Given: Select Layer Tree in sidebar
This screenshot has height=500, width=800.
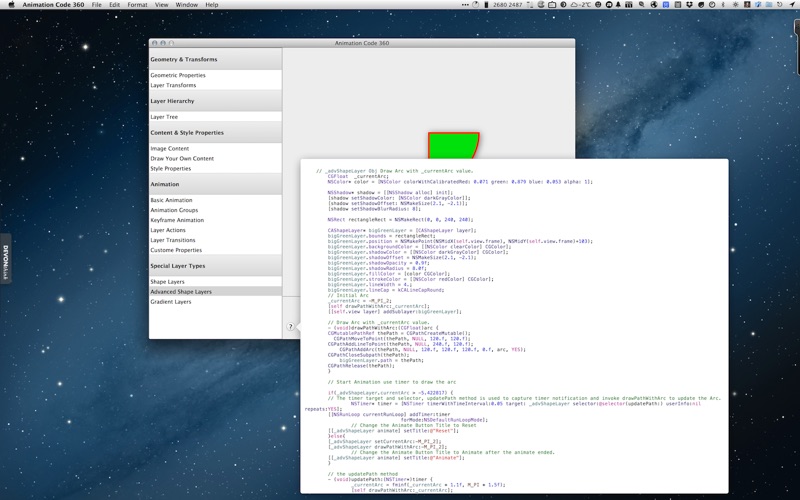Looking at the screenshot, I should [x=215, y=117].
